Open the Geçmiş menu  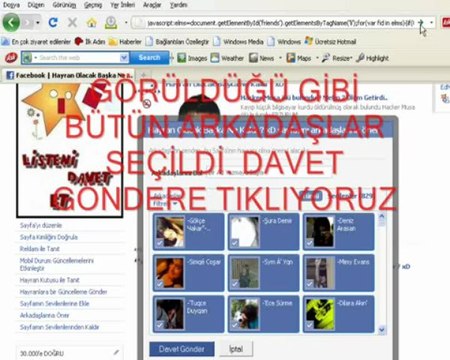tap(93, 5)
